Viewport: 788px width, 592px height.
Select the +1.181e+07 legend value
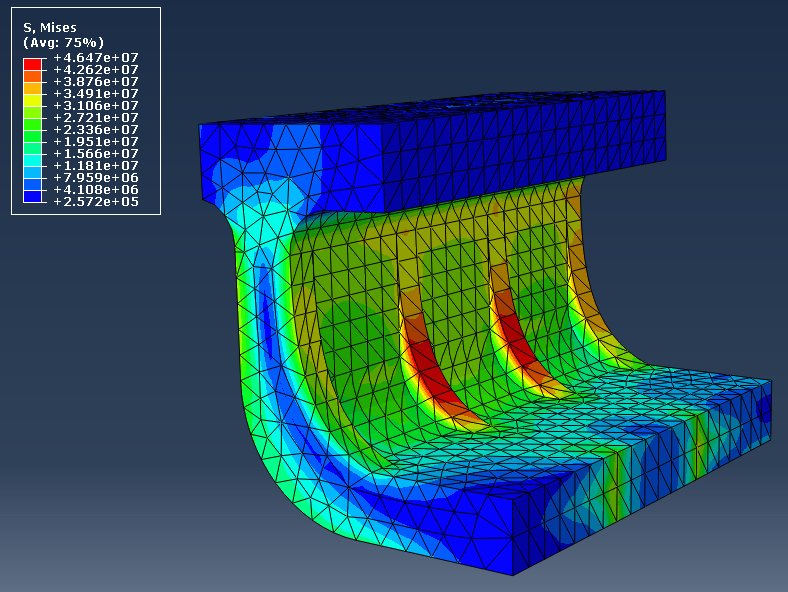point(95,166)
